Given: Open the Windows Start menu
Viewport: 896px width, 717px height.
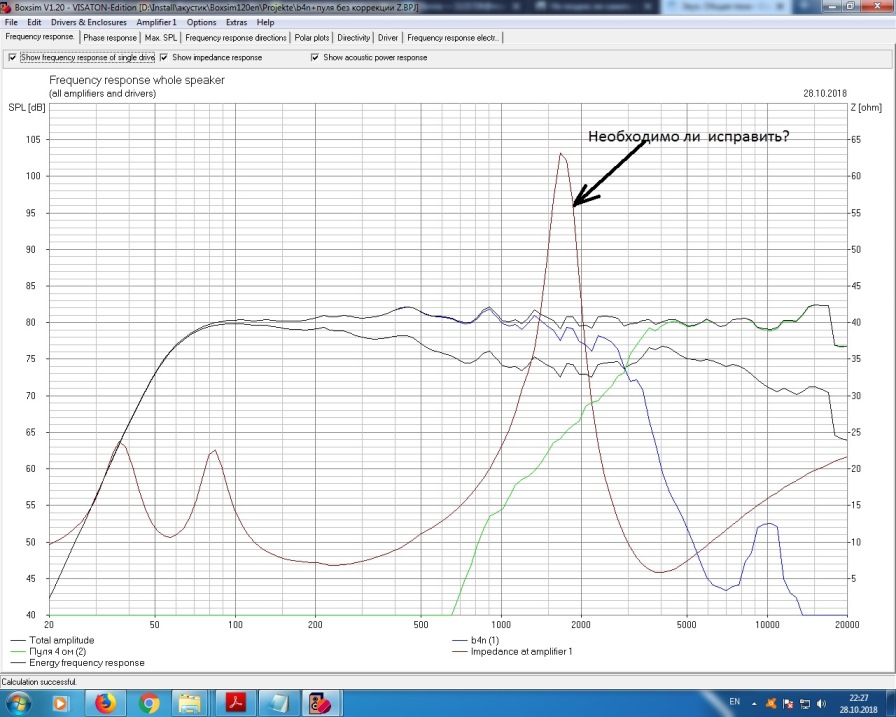Looking at the screenshot, I should coord(17,703).
